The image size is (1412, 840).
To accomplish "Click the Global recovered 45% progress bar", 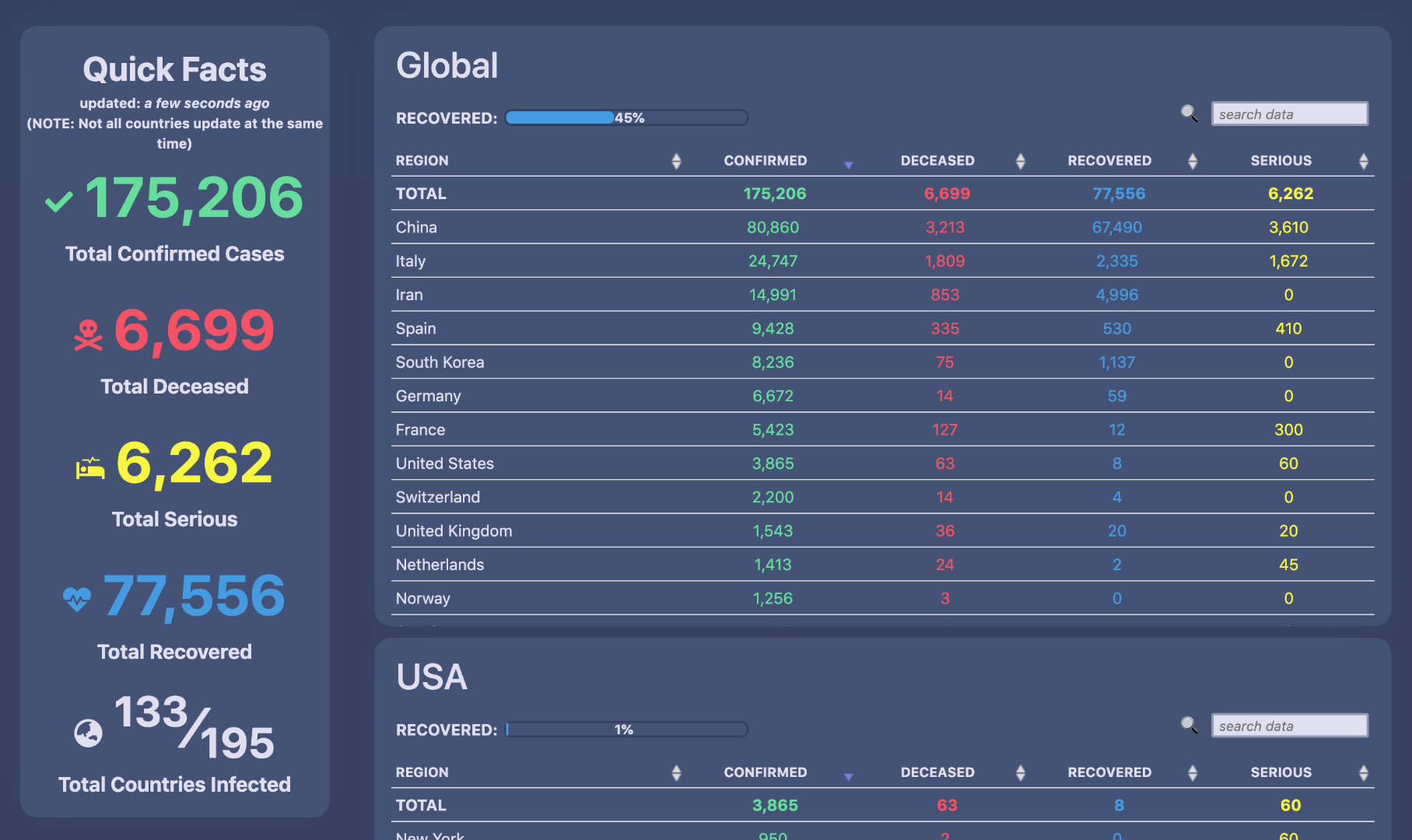I will [x=626, y=117].
